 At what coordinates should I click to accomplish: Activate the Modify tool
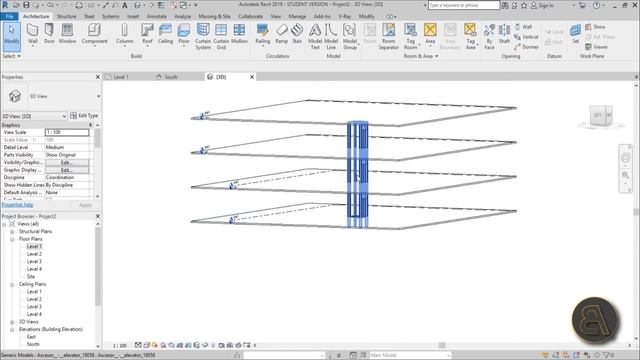tap(11, 36)
